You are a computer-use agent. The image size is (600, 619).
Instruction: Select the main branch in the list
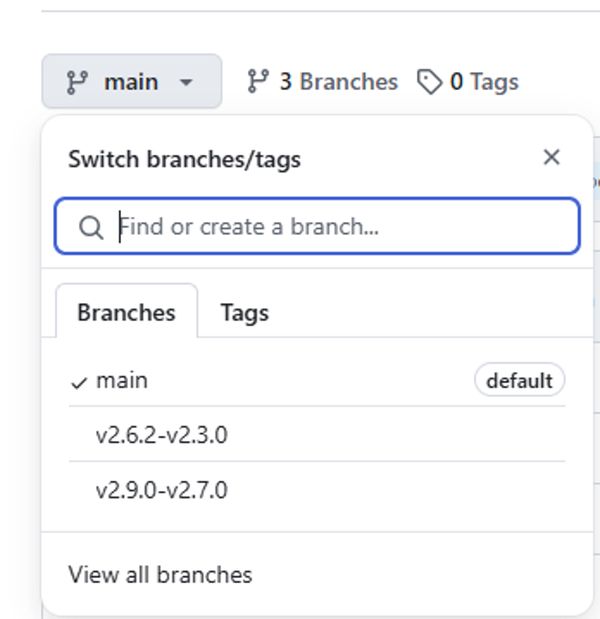[x=317, y=381]
